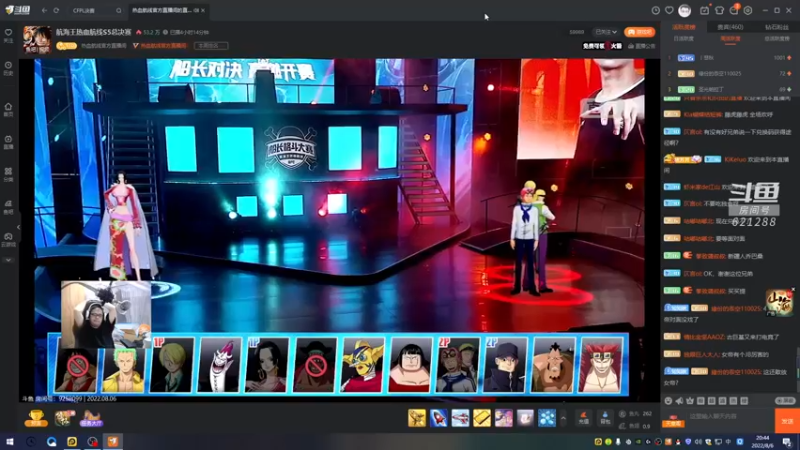Send the rocket gift

pyautogui.click(x=438, y=418)
